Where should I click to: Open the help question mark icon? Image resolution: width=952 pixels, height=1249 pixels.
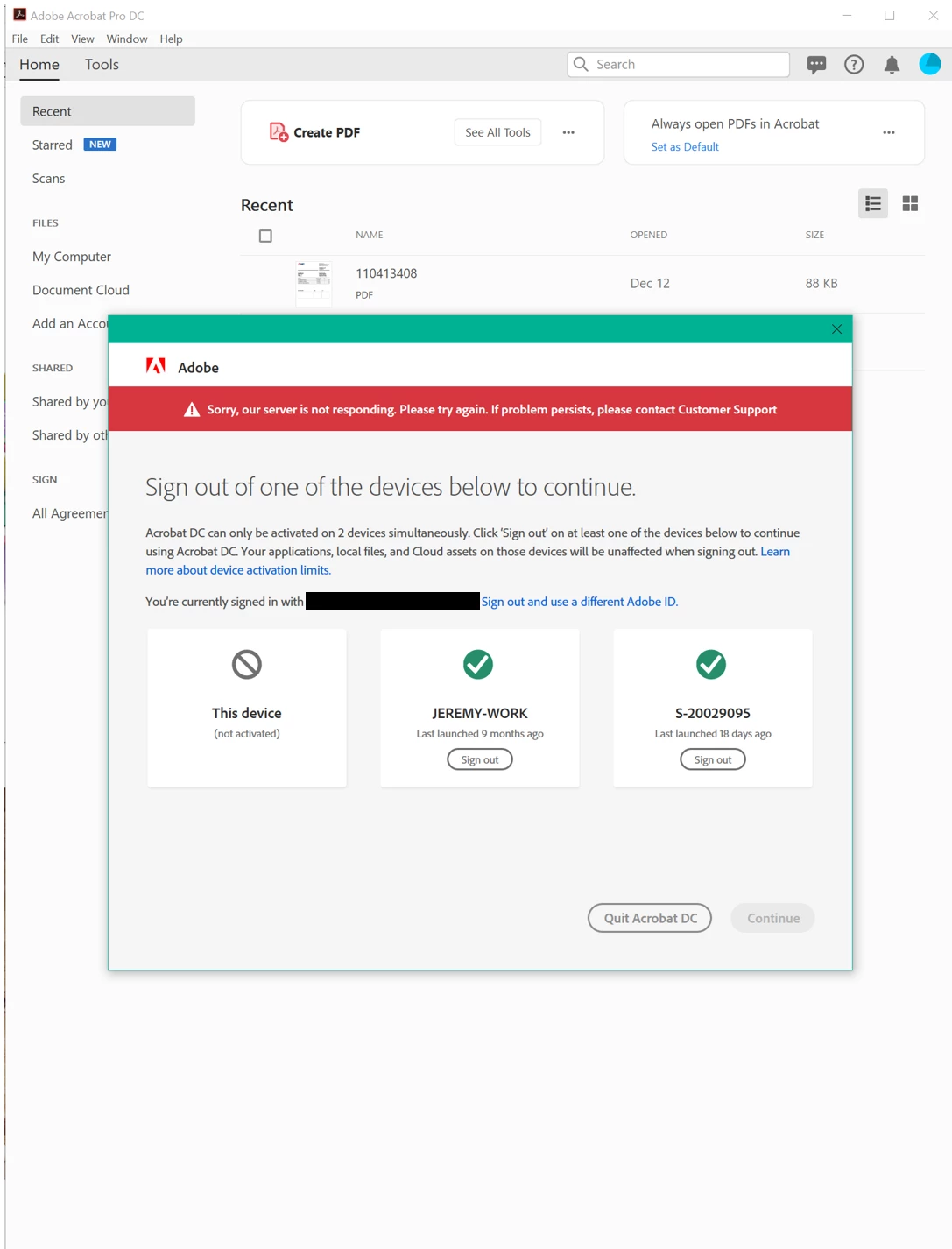pos(854,65)
